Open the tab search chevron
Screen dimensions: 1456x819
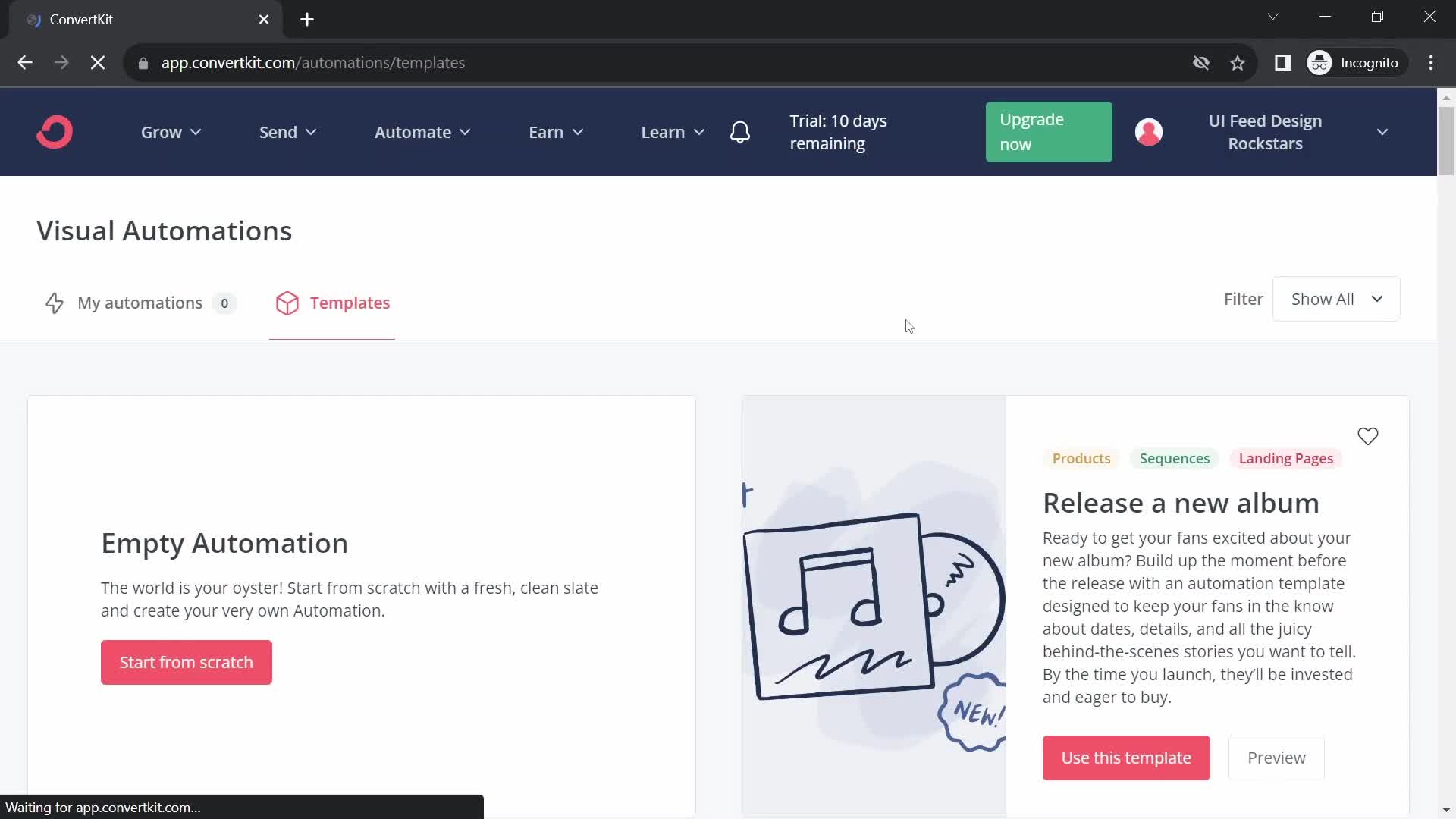click(1273, 17)
